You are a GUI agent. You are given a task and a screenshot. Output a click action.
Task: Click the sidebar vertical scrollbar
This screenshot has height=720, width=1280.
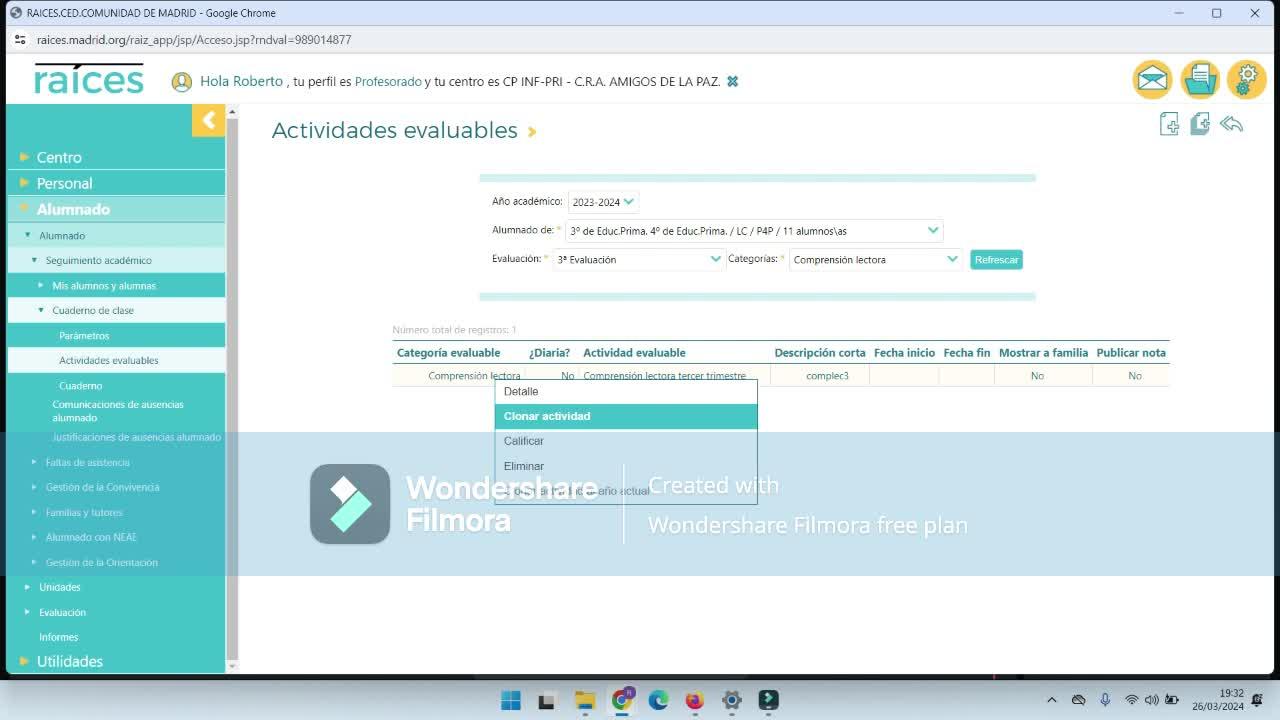coord(232,389)
